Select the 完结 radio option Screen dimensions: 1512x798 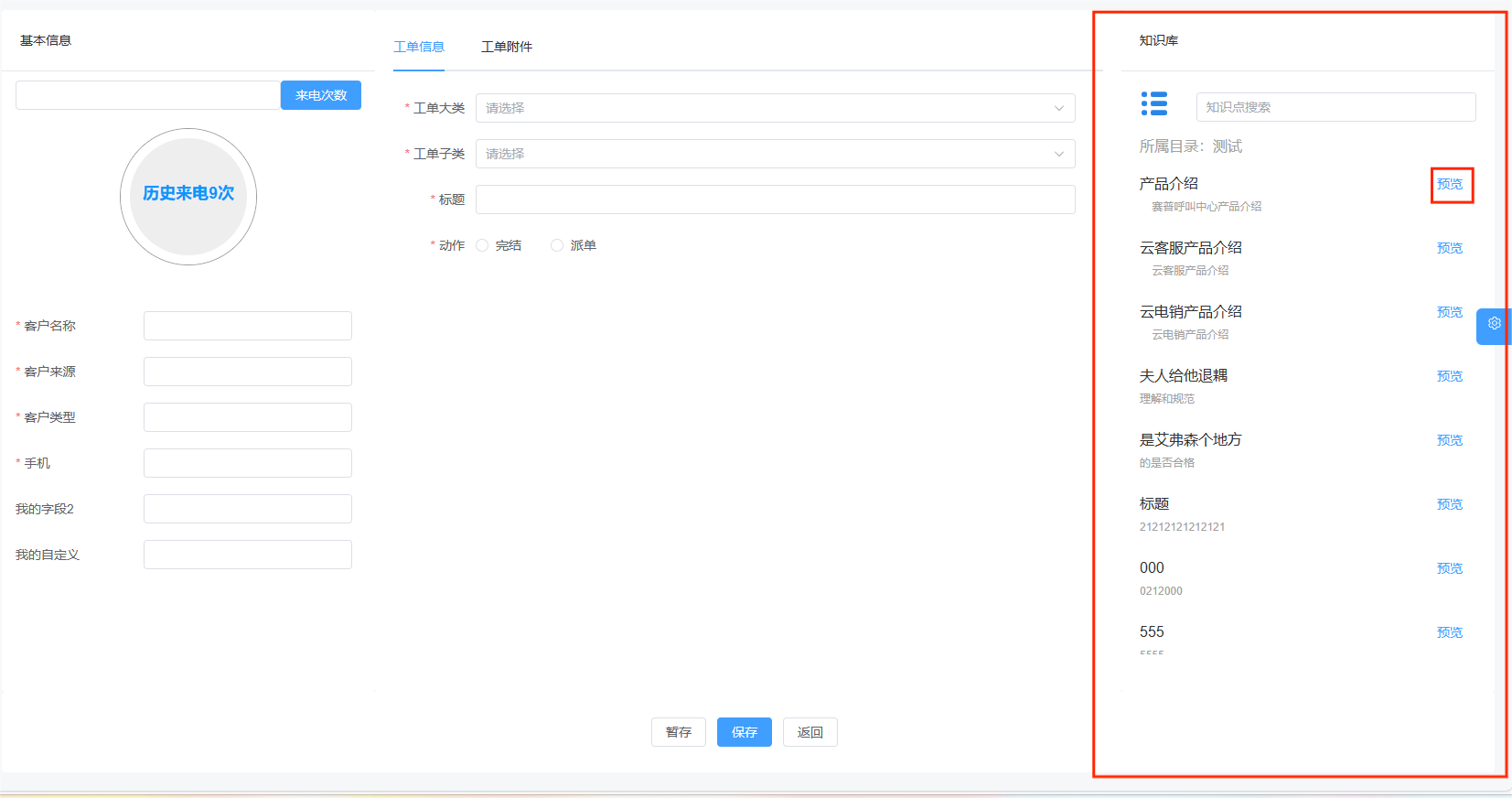click(482, 245)
